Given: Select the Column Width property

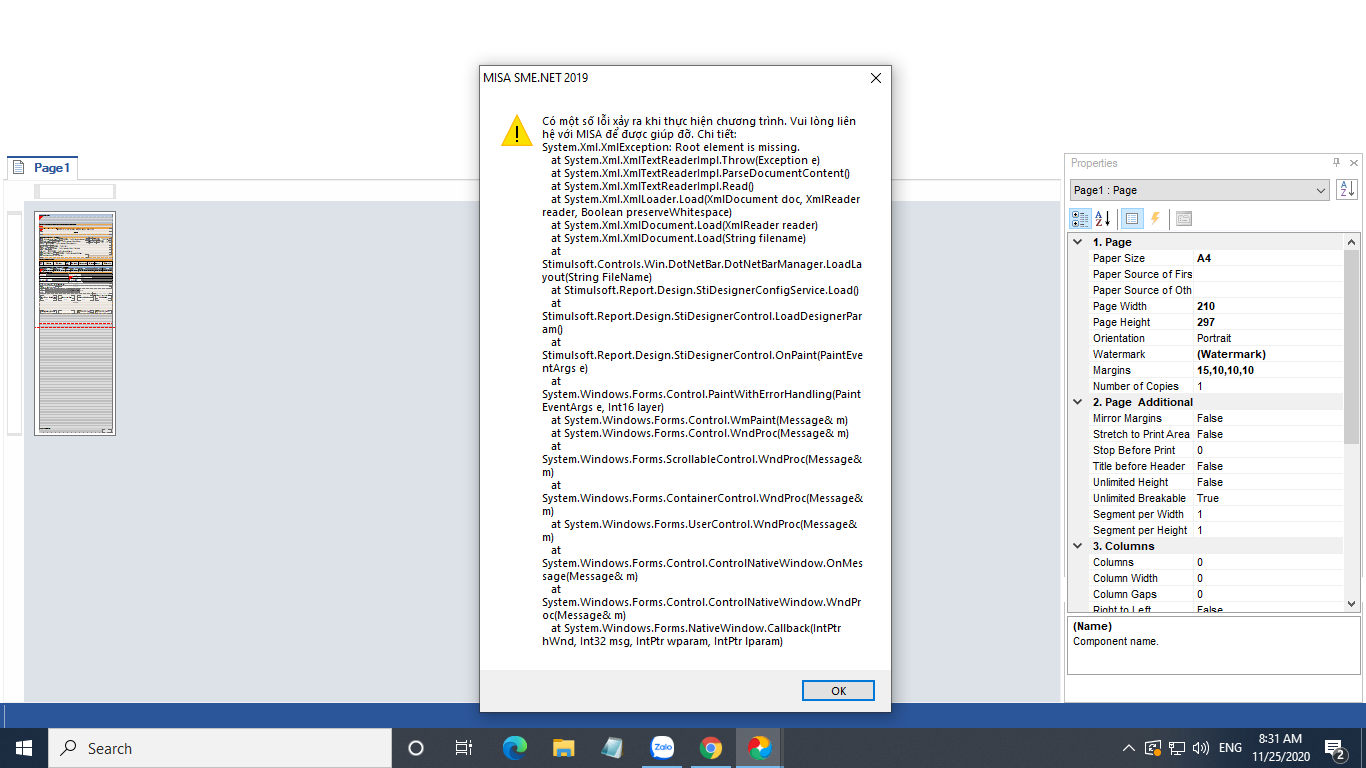Looking at the screenshot, I should click(1207, 578).
